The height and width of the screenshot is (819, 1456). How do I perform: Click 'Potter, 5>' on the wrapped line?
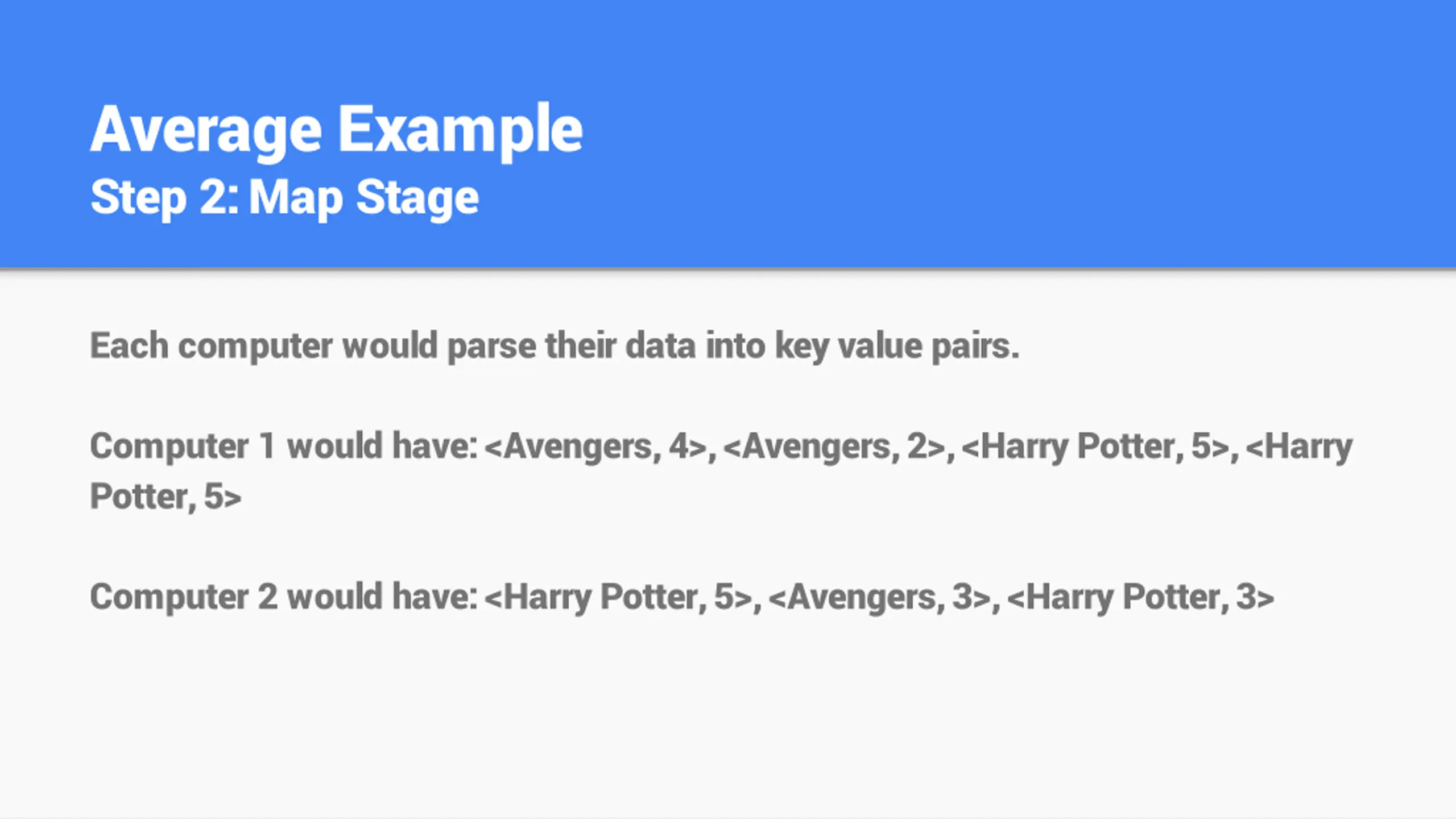click(x=166, y=497)
